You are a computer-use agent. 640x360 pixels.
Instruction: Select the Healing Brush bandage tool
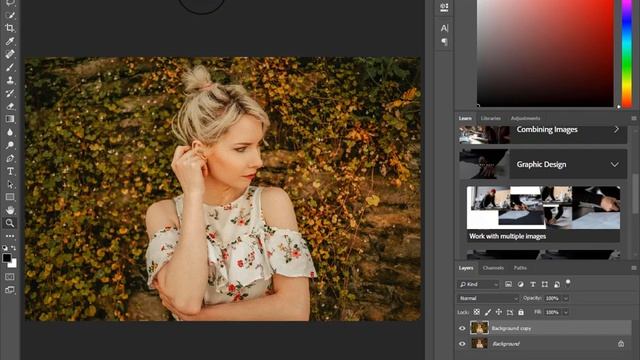click(x=10, y=54)
